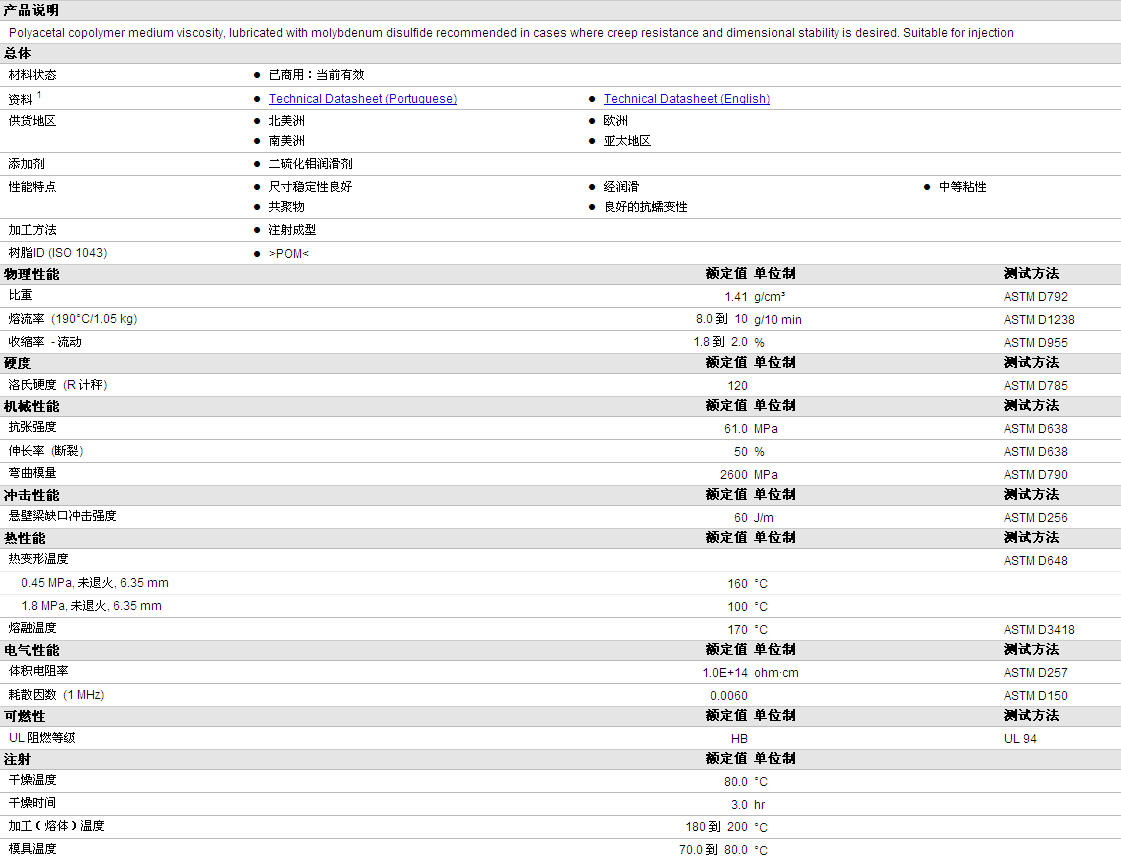Click the '总体' section header
Image resolution: width=1121 pixels, height=859 pixels.
(x=18, y=53)
